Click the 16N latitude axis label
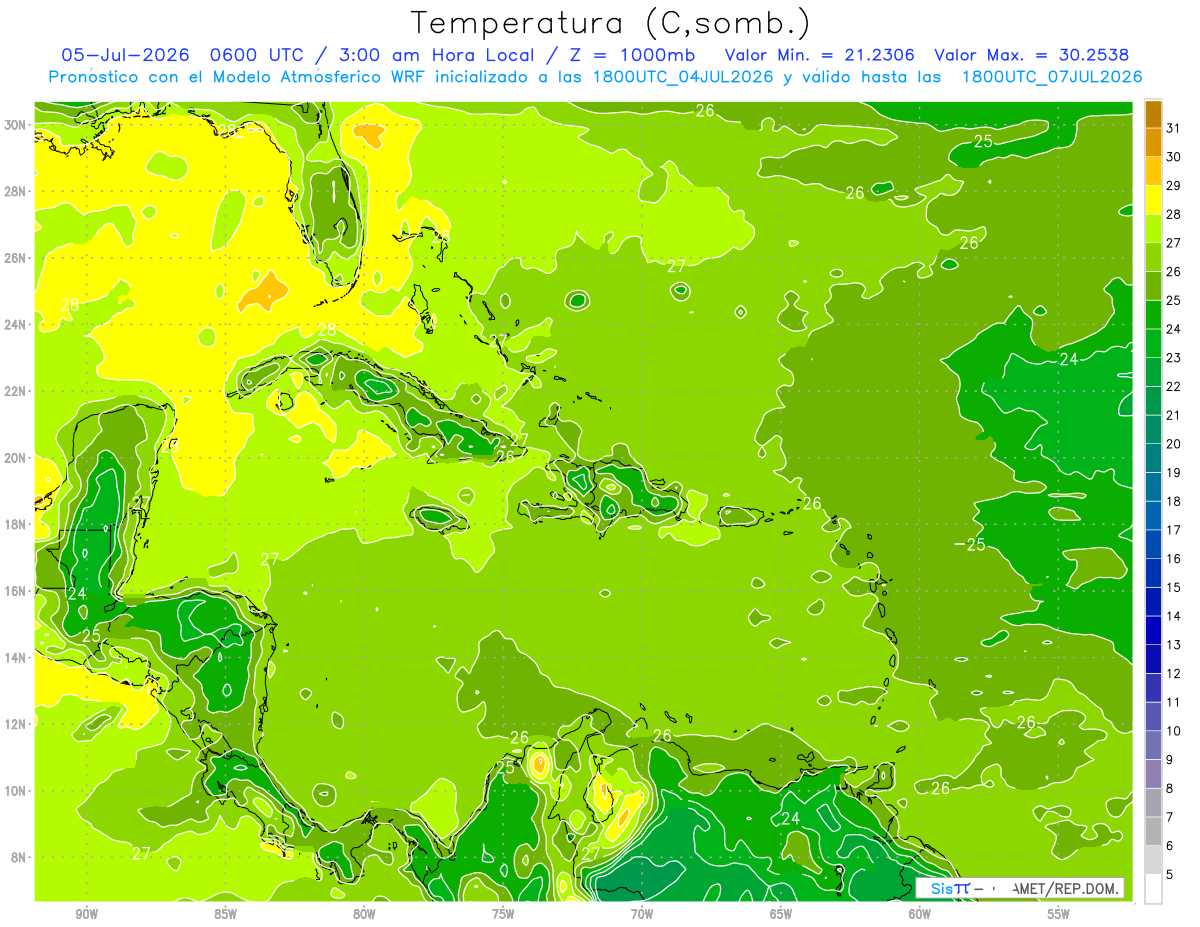 point(17,591)
